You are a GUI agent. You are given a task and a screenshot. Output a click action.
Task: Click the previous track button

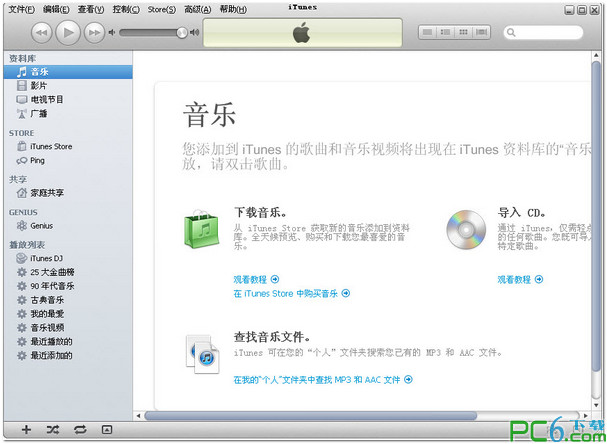point(41,33)
